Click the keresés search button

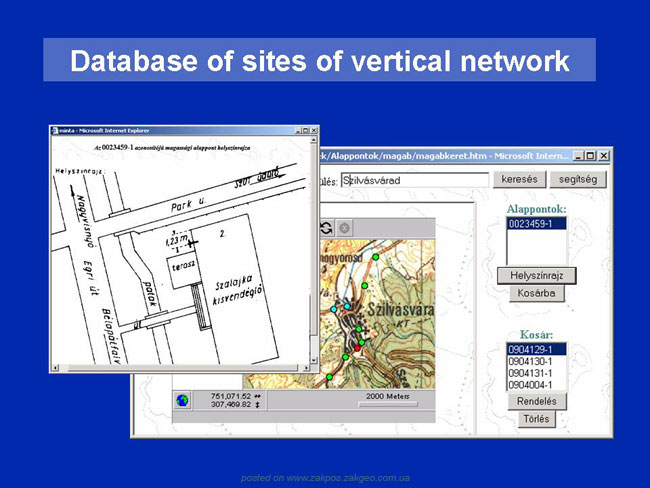[x=519, y=180]
